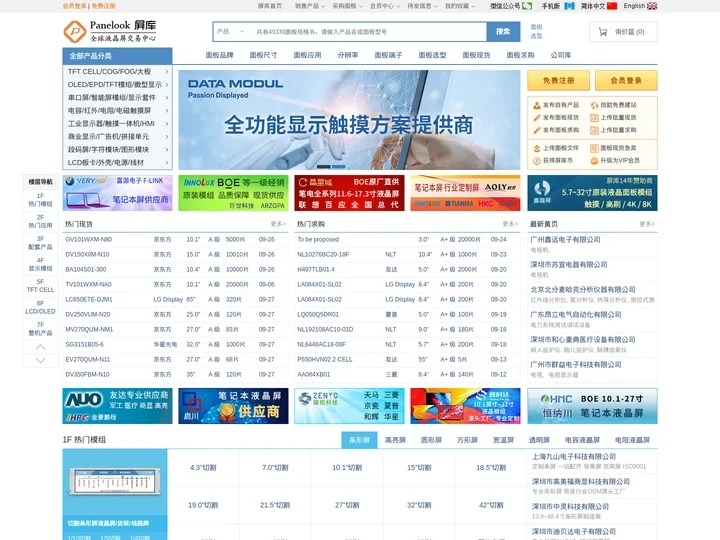Click the 会员登录 yellow button
720x540 pixels.
[x=626, y=80]
